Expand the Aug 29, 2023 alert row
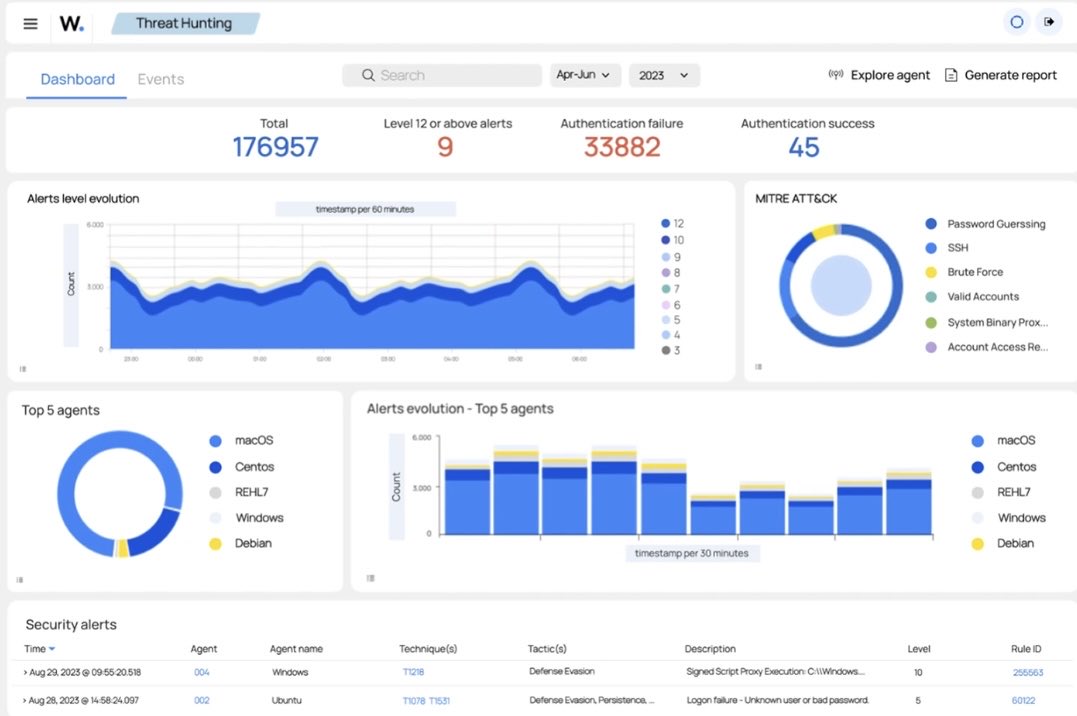Viewport: 1077px width, 716px height. coord(25,673)
